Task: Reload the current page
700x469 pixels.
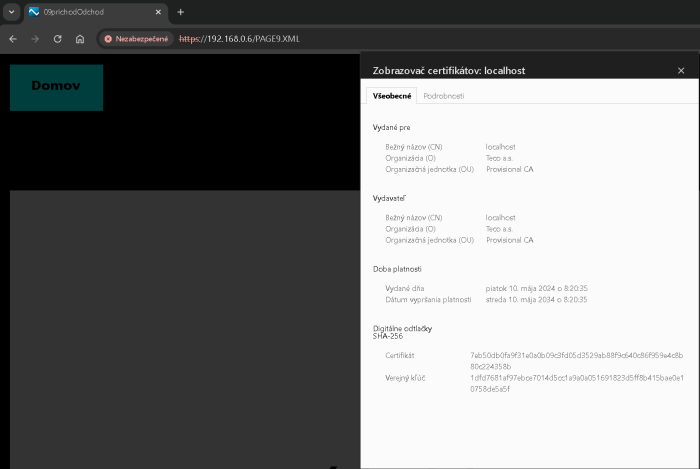Action: point(57,38)
